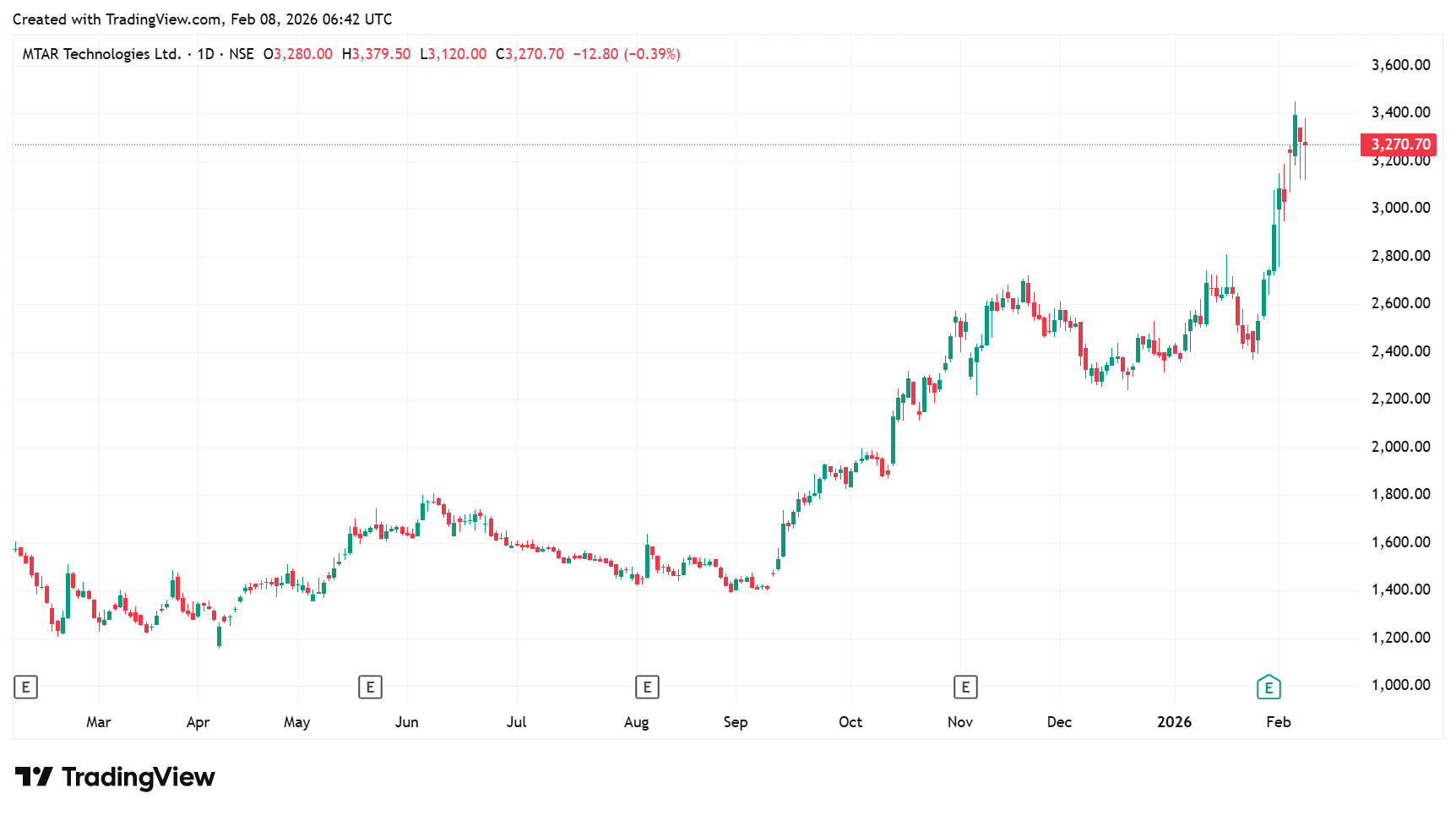
Task: Click the Oct label on the time axis
Action: pyautogui.click(x=850, y=722)
